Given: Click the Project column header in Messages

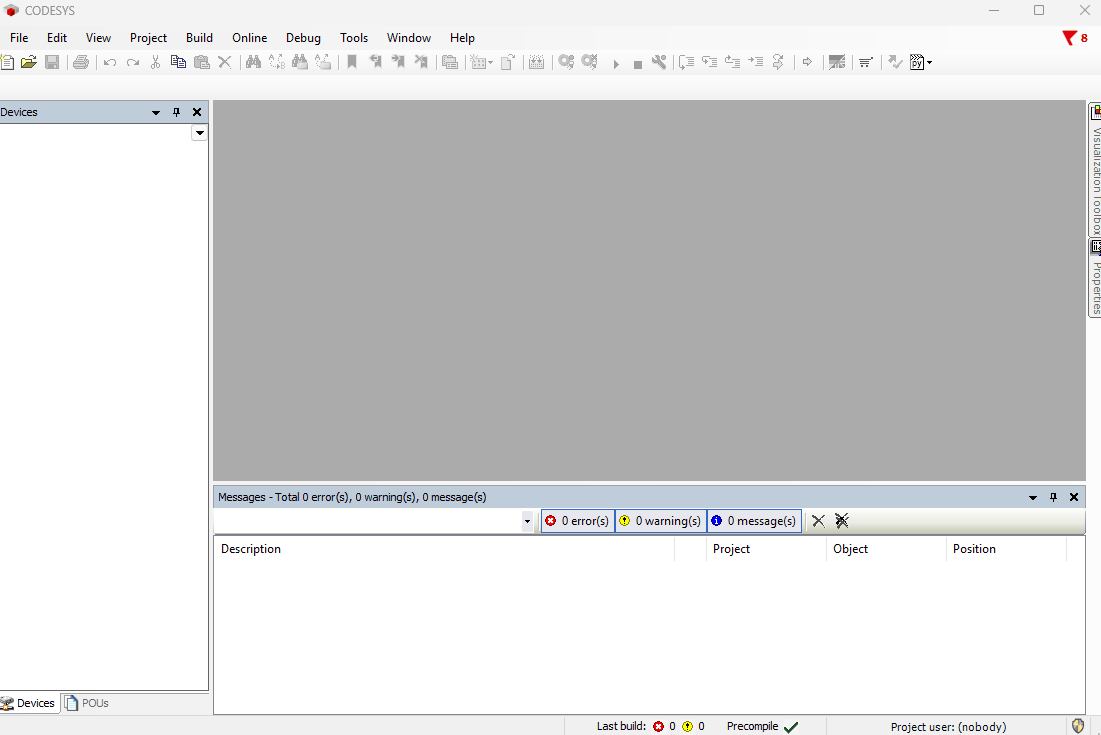Looking at the screenshot, I should coord(766,549).
